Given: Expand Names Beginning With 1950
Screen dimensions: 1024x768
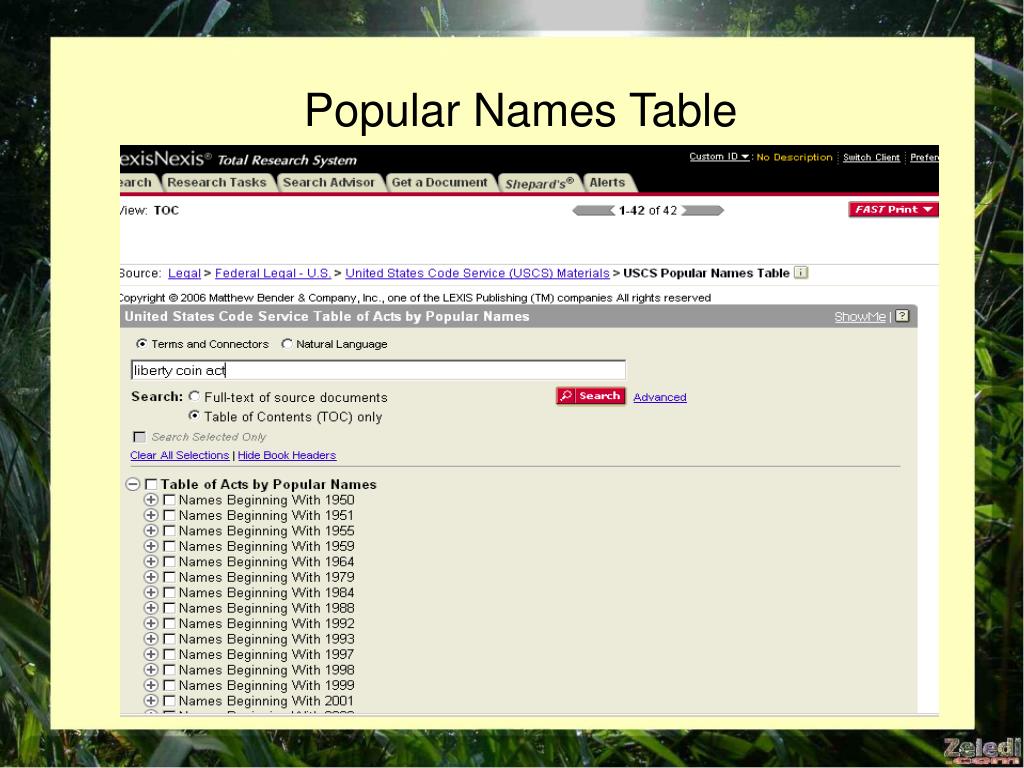Looking at the screenshot, I should tap(151, 500).
